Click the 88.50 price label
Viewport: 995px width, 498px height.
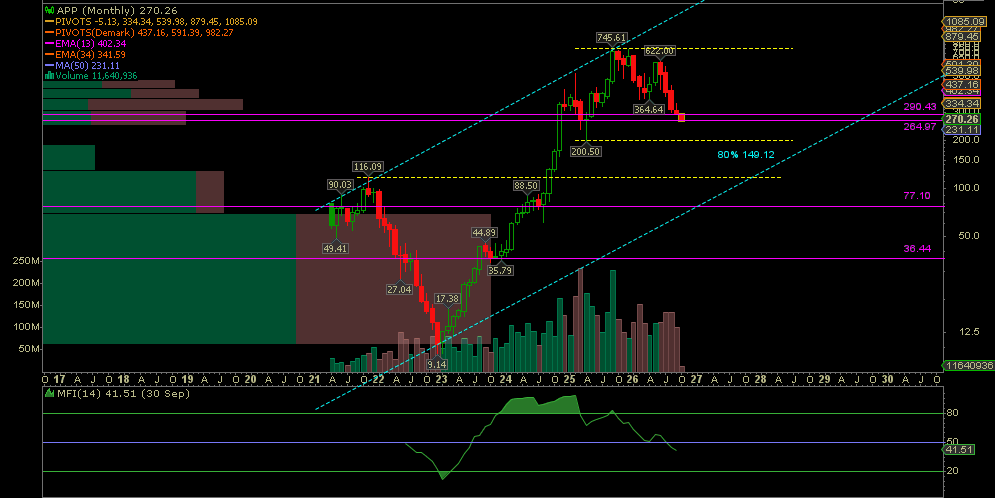click(527, 186)
